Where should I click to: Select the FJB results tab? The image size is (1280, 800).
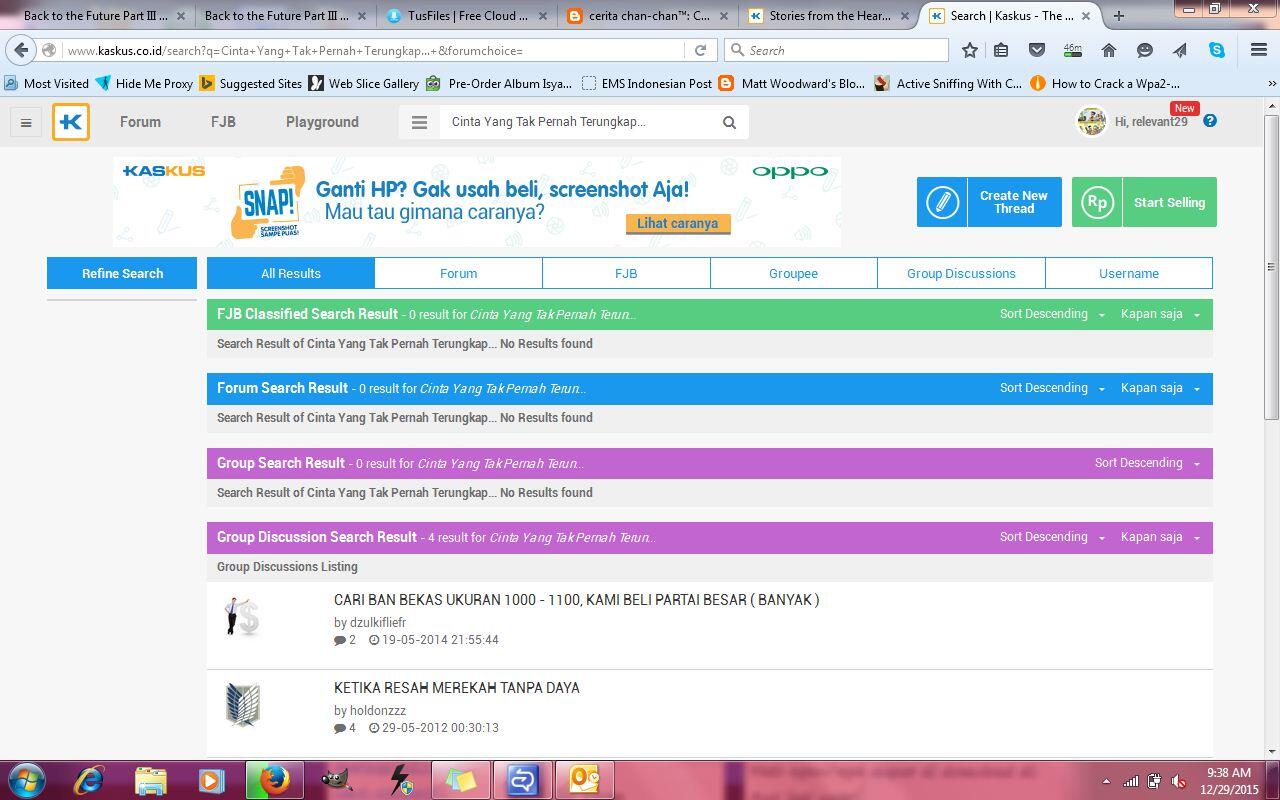[626, 273]
